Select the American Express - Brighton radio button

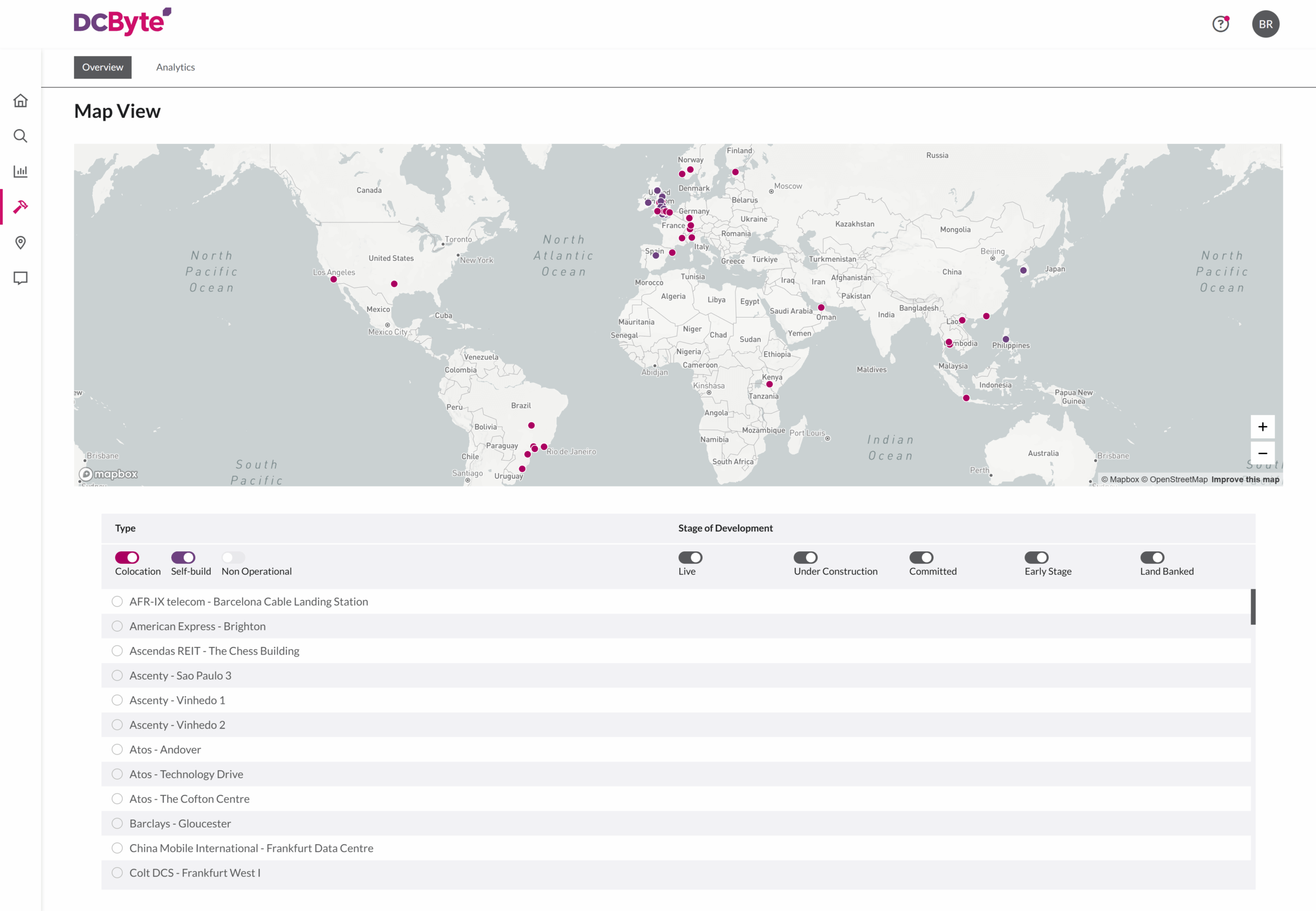coord(117,626)
